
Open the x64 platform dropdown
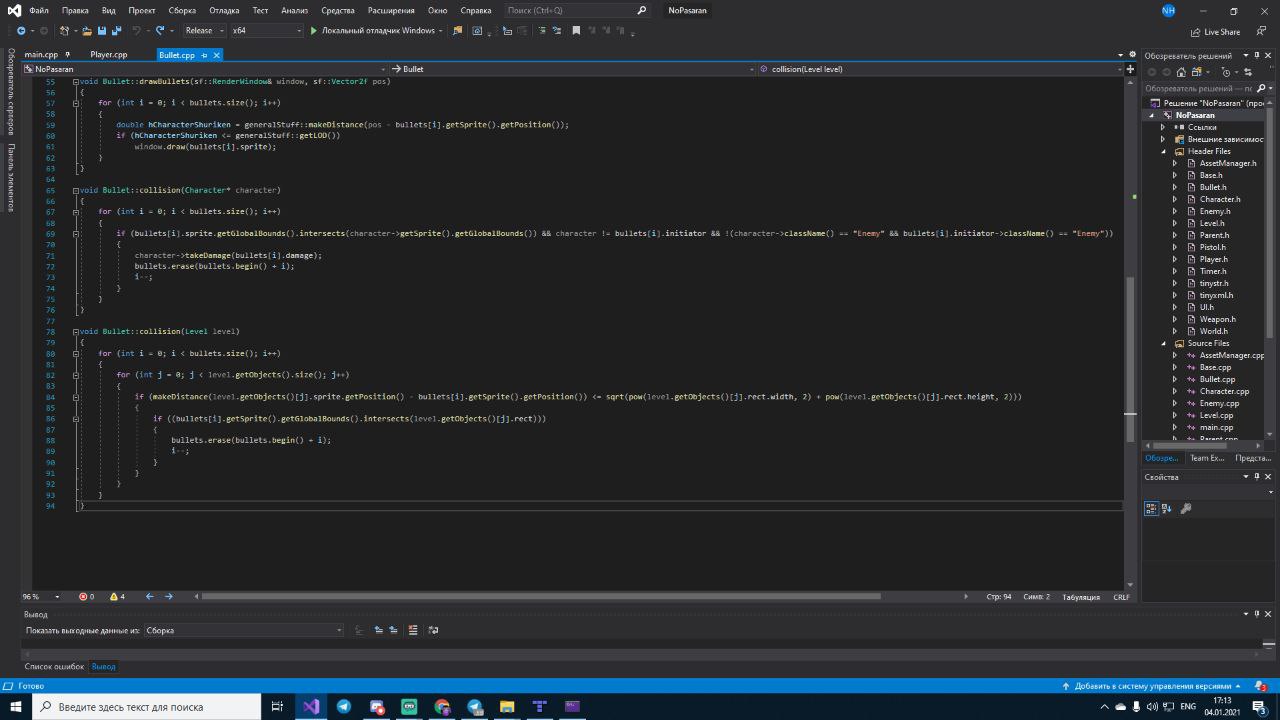coord(266,31)
